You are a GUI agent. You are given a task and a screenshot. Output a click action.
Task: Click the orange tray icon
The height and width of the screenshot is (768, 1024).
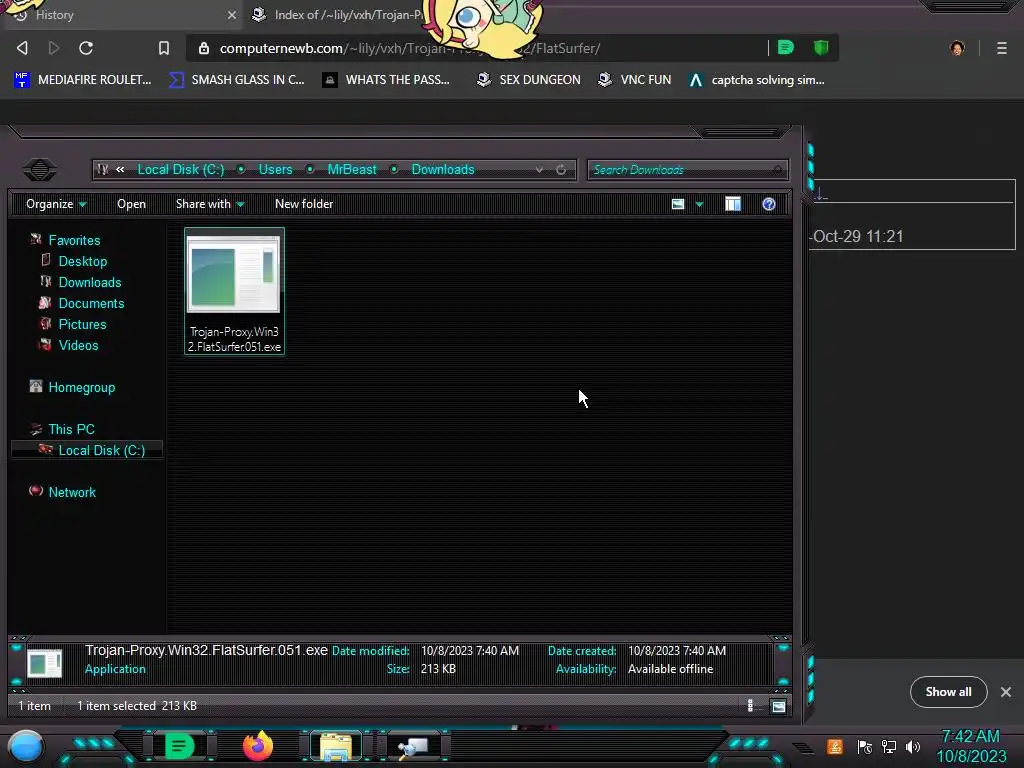(835, 746)
